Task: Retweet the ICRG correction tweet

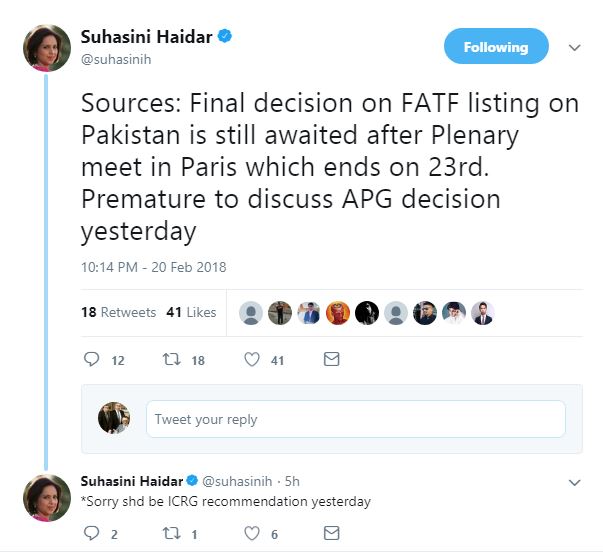Action: click(171, 534)
